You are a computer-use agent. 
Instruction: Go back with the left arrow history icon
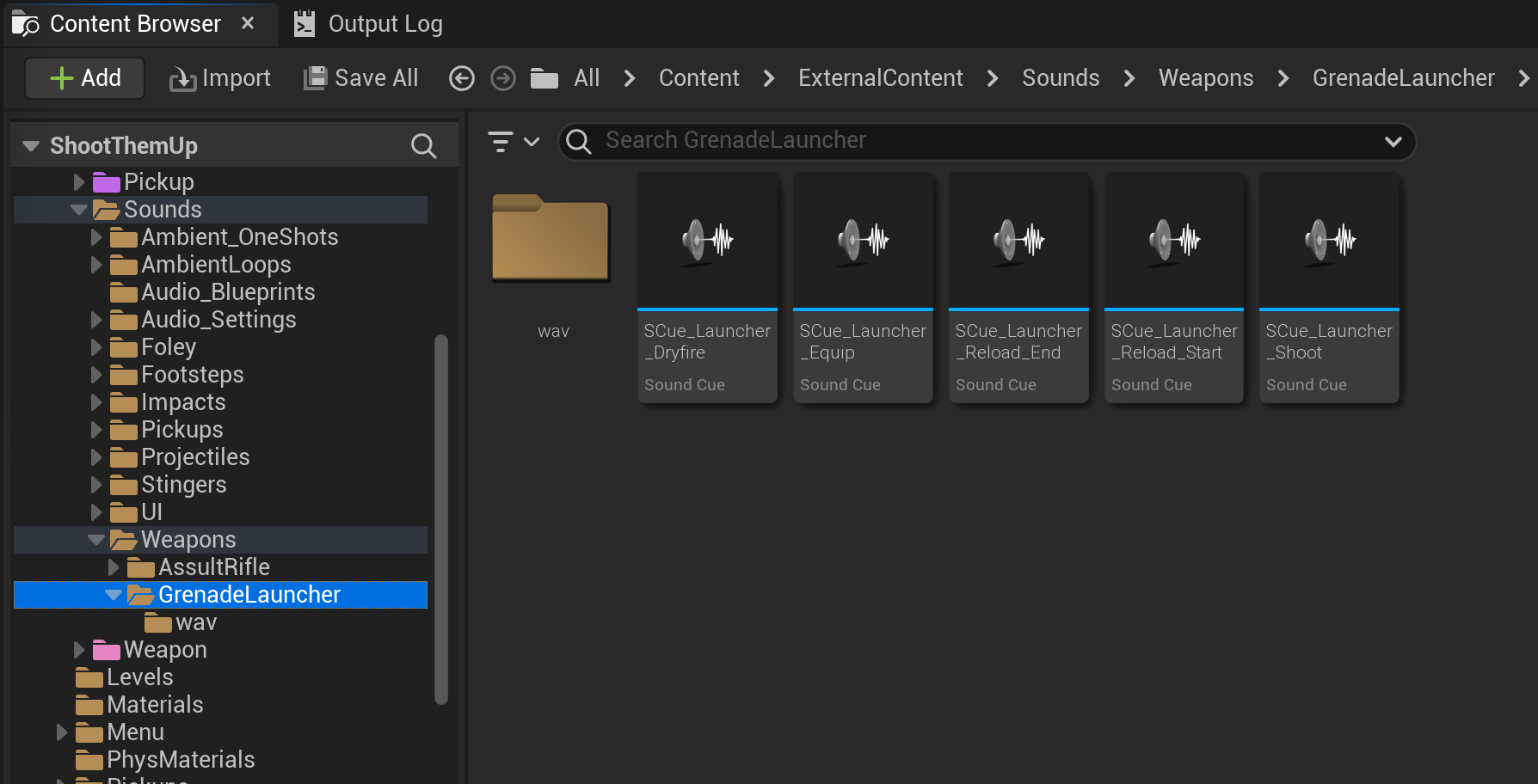pos(462,78)
